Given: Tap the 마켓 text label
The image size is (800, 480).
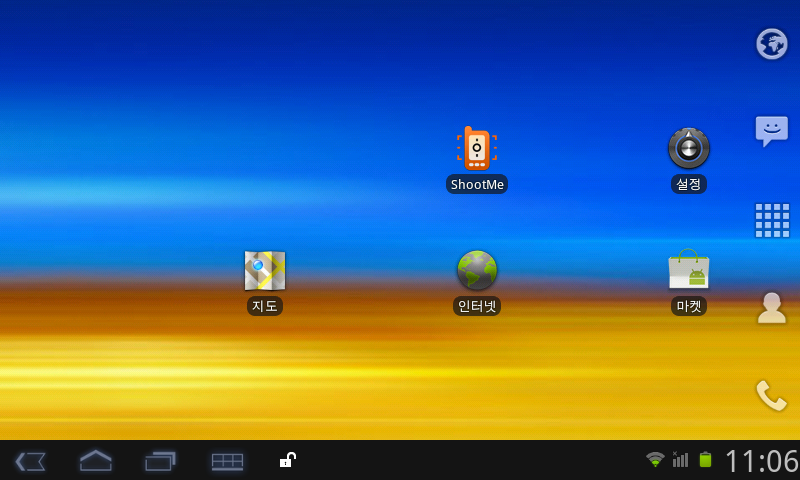Looking at the screenshot, I should coord(689,306).
